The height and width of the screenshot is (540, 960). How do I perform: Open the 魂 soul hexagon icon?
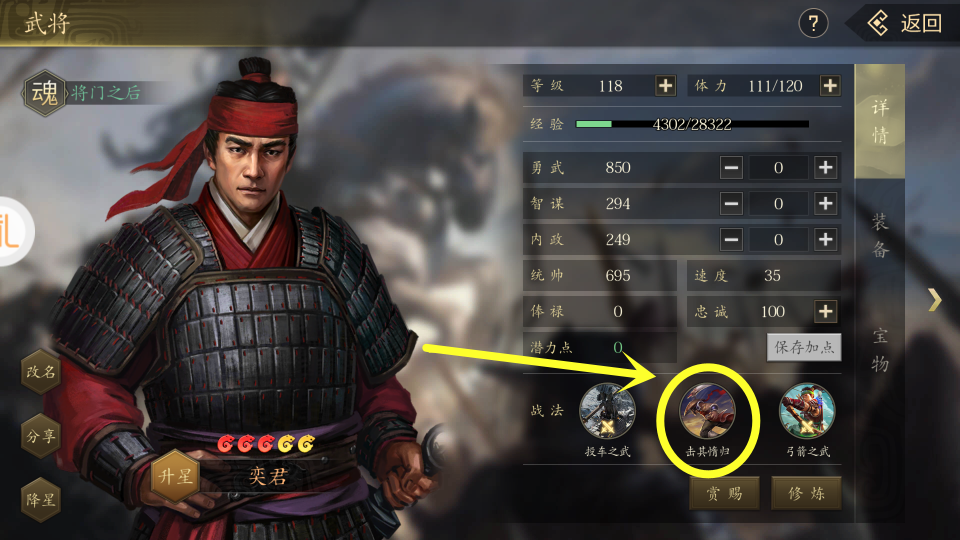[45, 93]
